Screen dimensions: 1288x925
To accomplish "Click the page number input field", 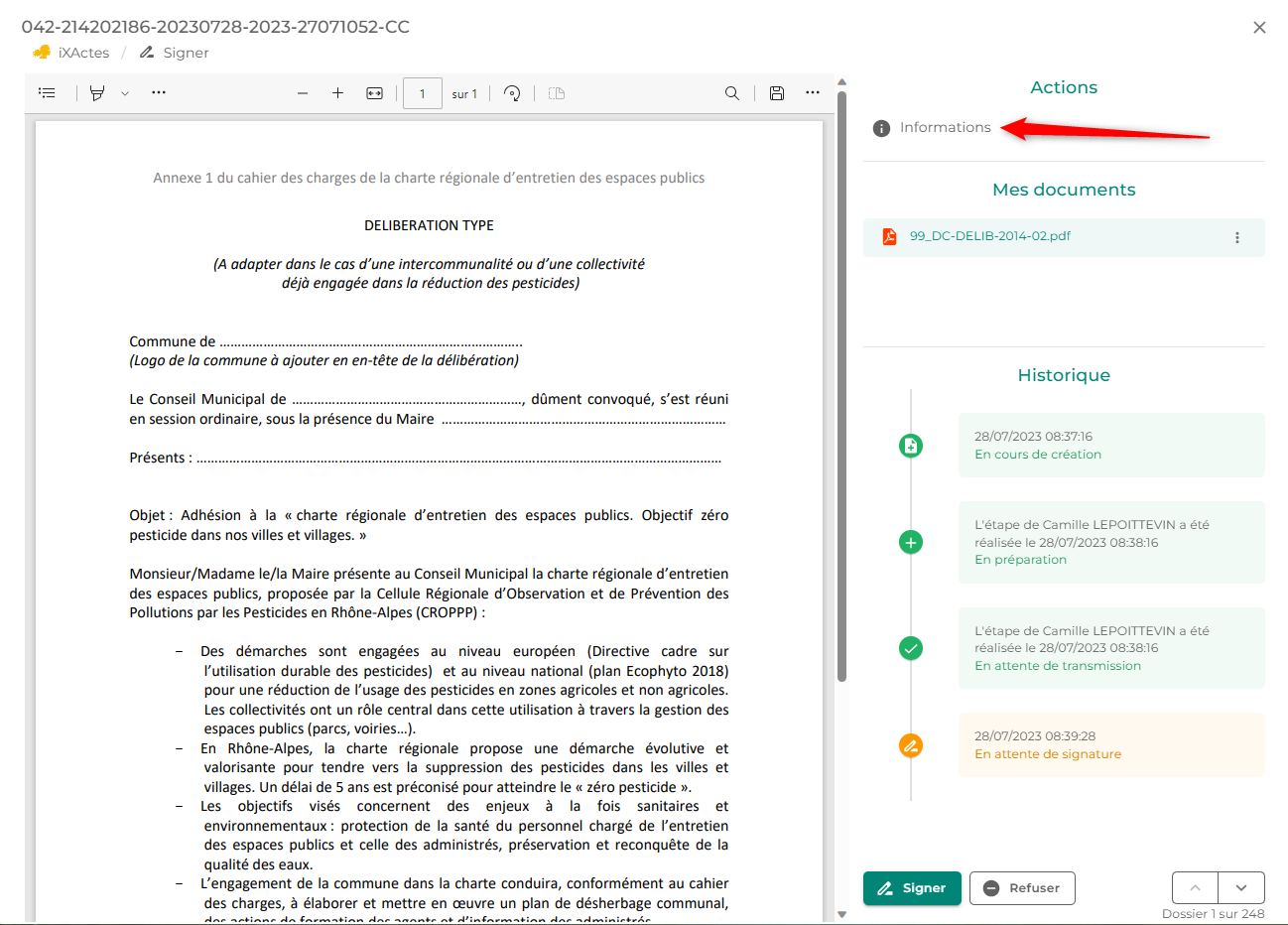I will [x=423, y=94].
